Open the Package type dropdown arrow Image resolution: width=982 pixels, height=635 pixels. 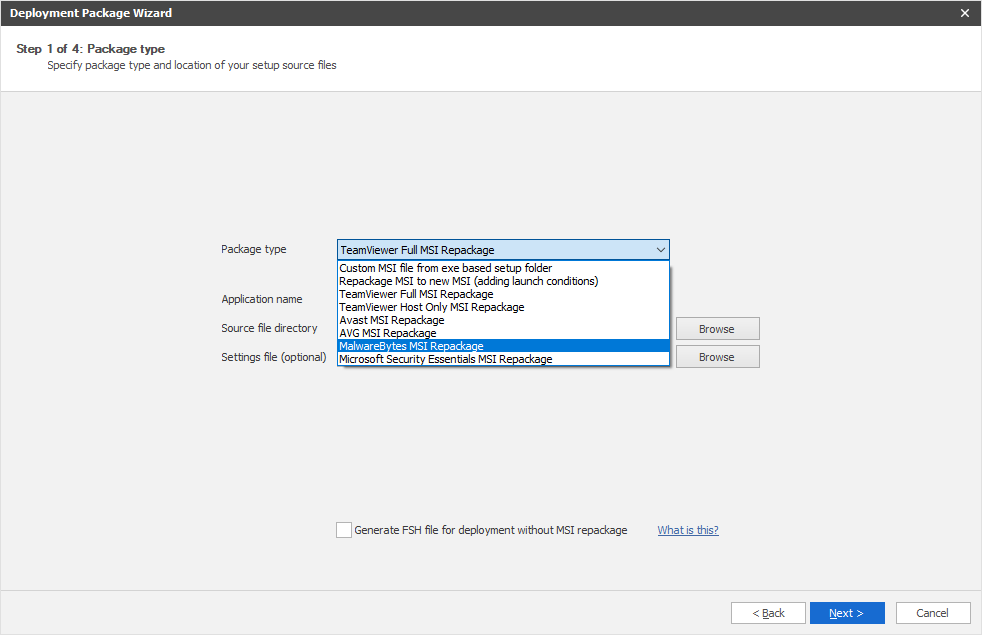click(x=660, y=250)
